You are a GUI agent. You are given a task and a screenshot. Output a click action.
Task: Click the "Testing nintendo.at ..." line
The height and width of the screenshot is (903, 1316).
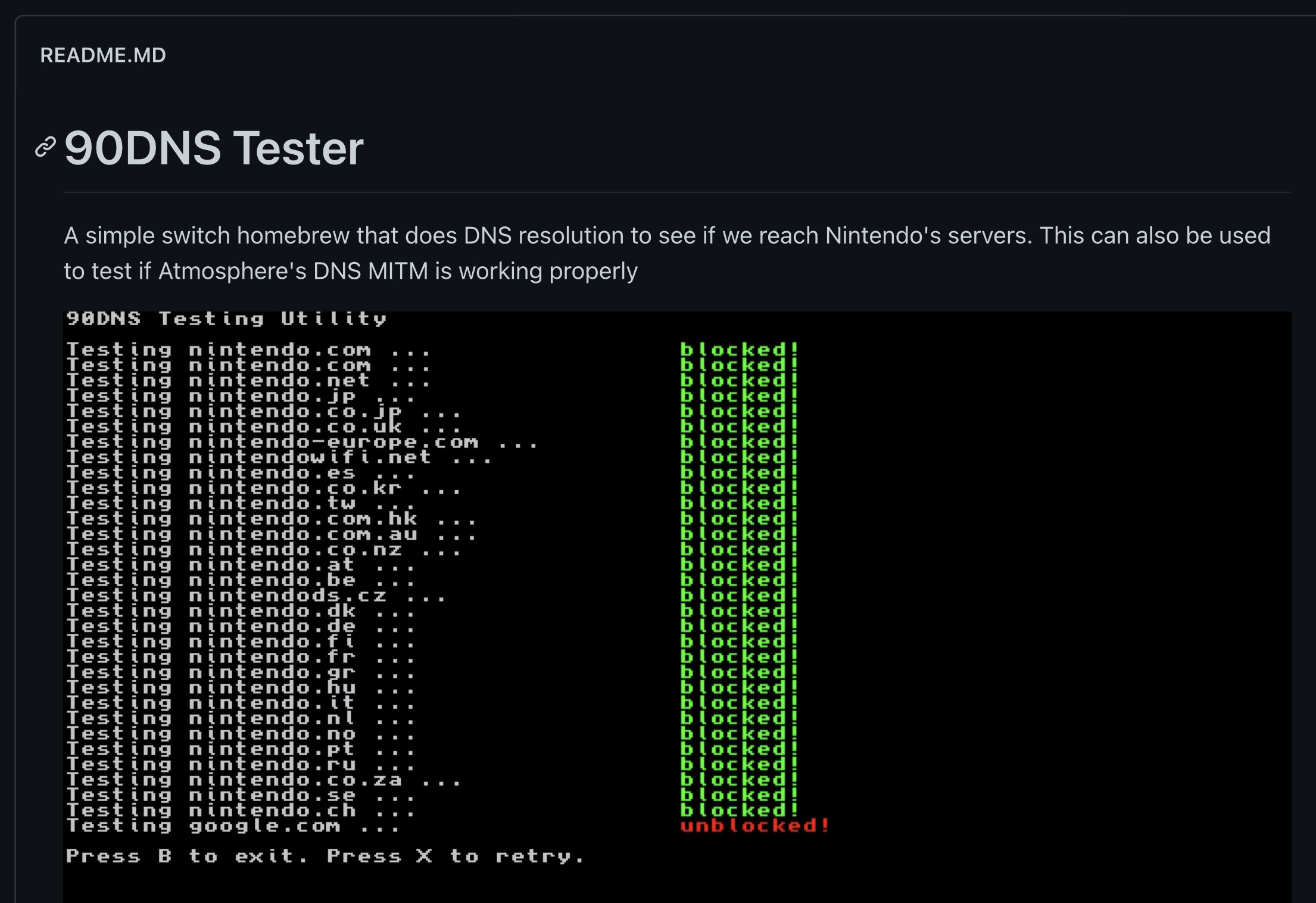click(x=240, y=566)
